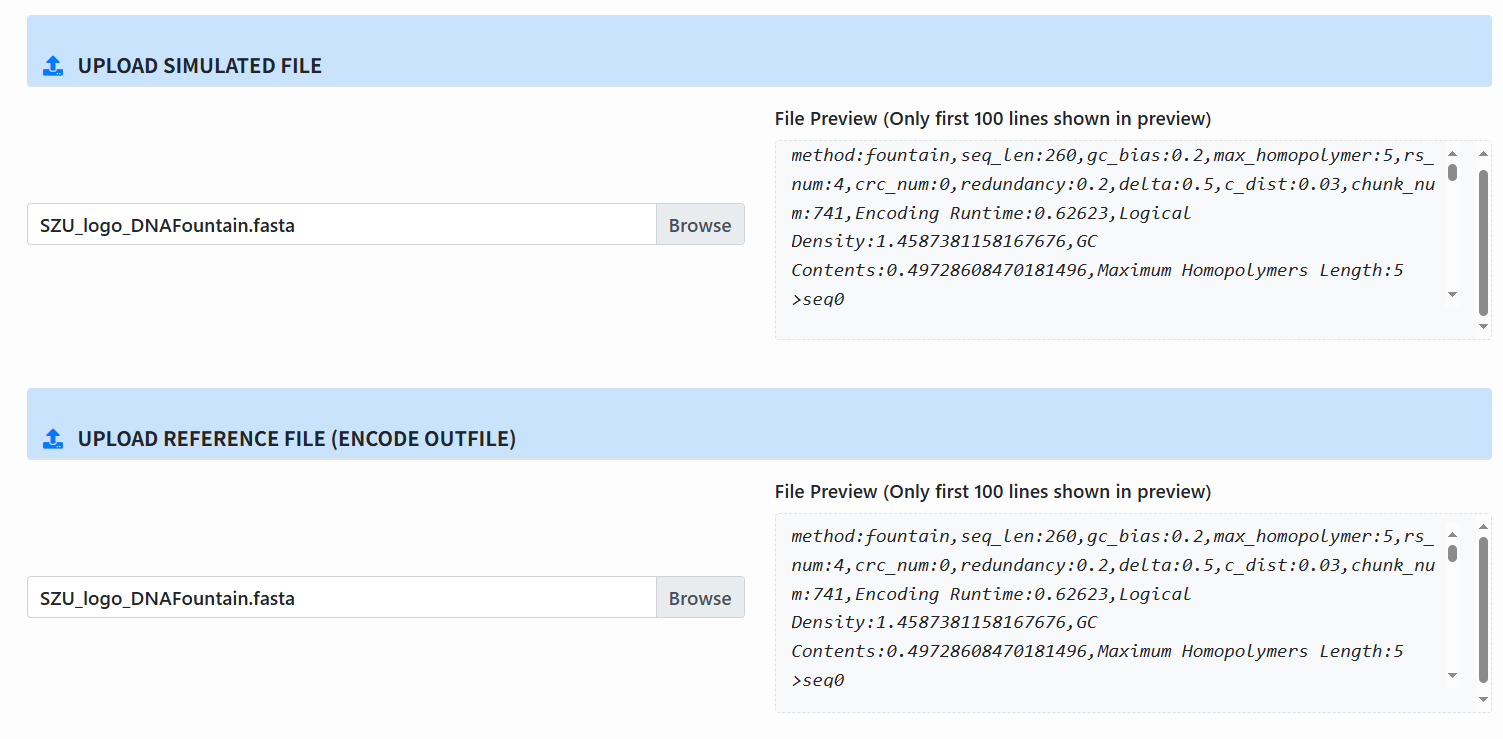Select the reference file name input field

[340, 597]
